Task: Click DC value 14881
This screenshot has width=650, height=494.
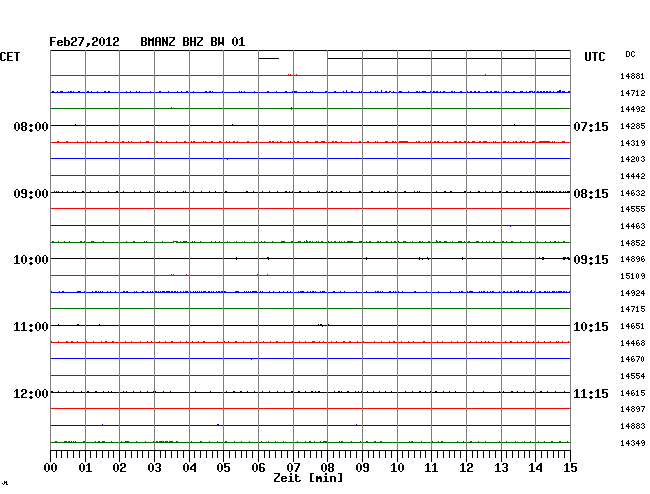Action: [633, 76]
